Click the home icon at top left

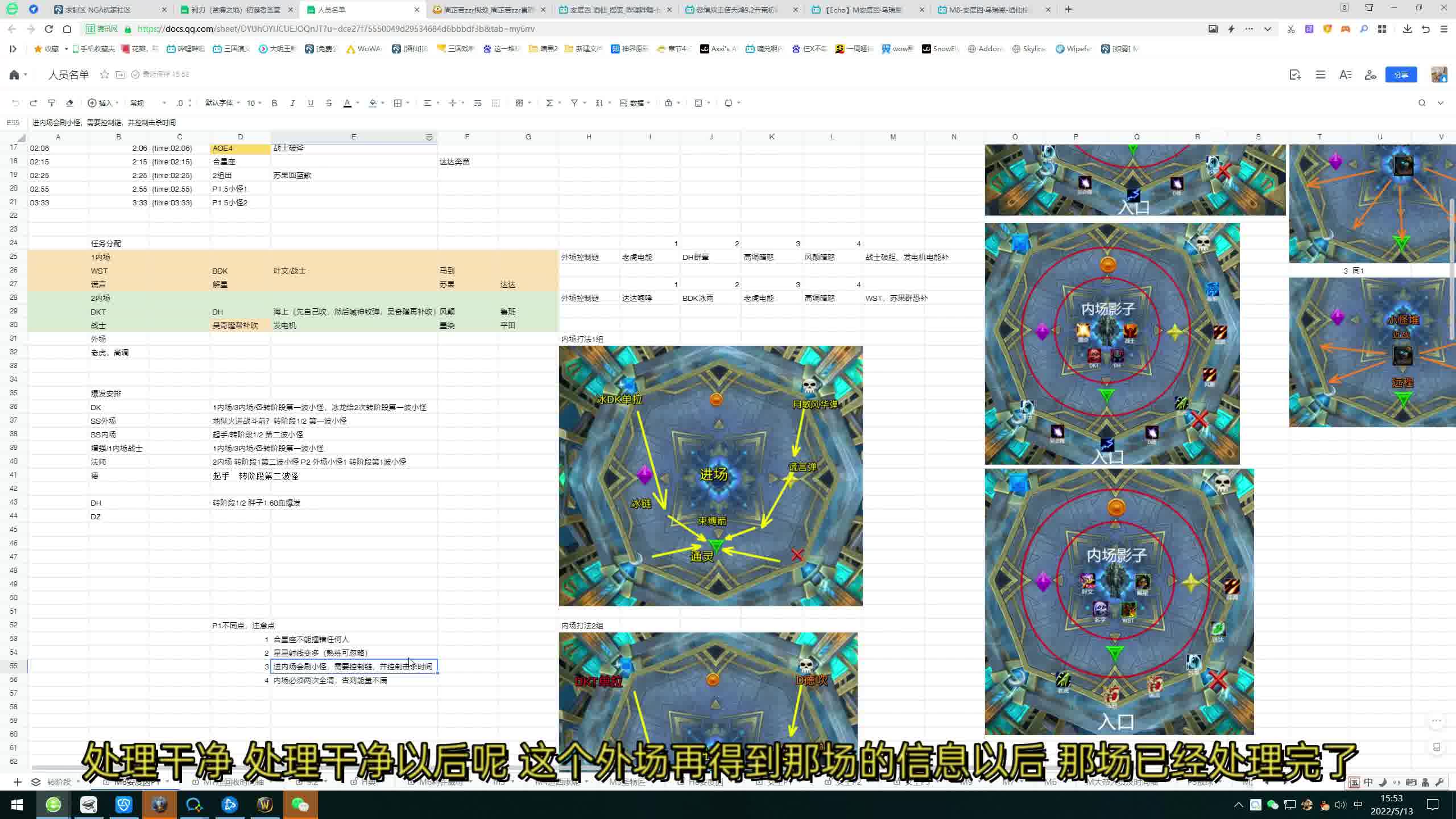click(15, 75)
